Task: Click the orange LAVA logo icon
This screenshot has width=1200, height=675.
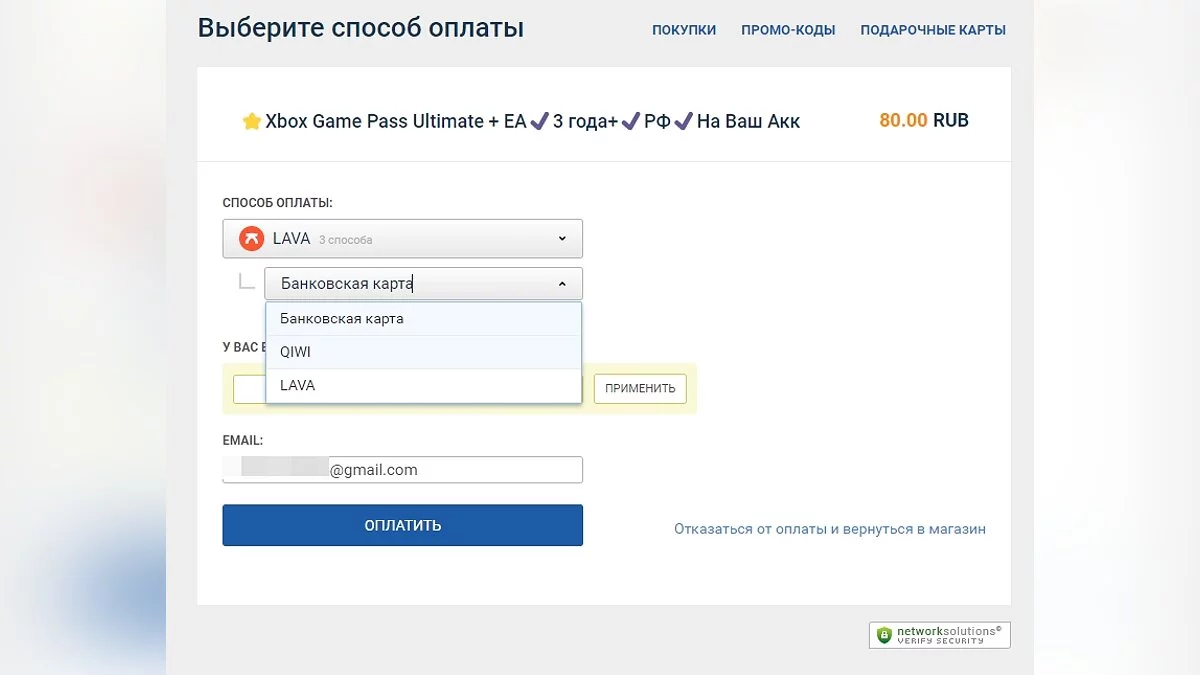Action: click(x=250, y=239)
